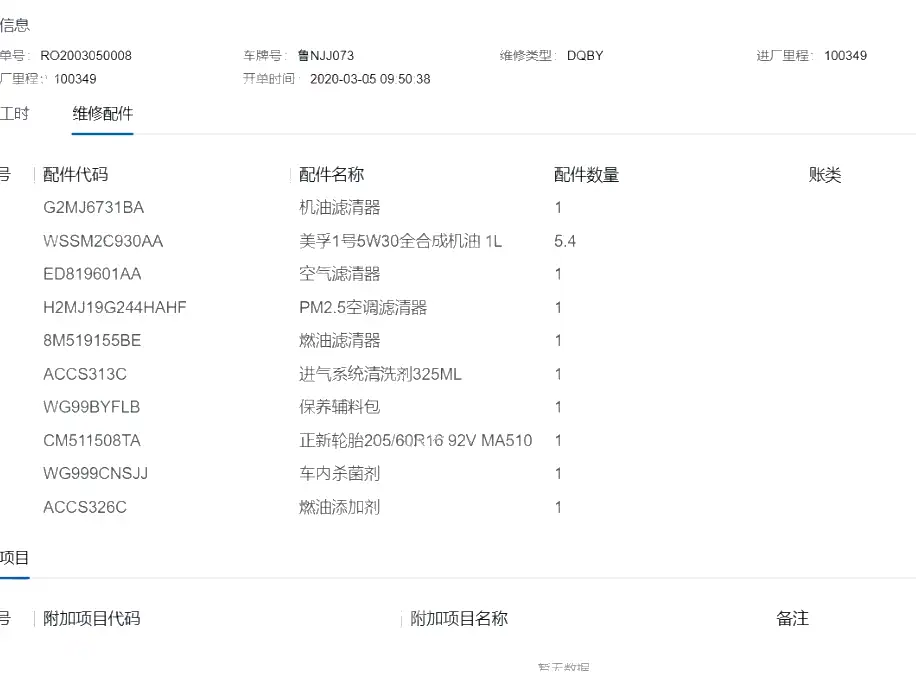The image size is (916, 687).
Task: Click part code 8M519155BE
Action: point(92,341)
